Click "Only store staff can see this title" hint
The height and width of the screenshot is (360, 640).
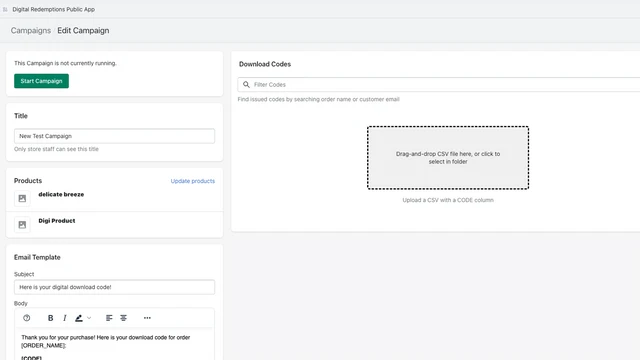click(56, 149)
